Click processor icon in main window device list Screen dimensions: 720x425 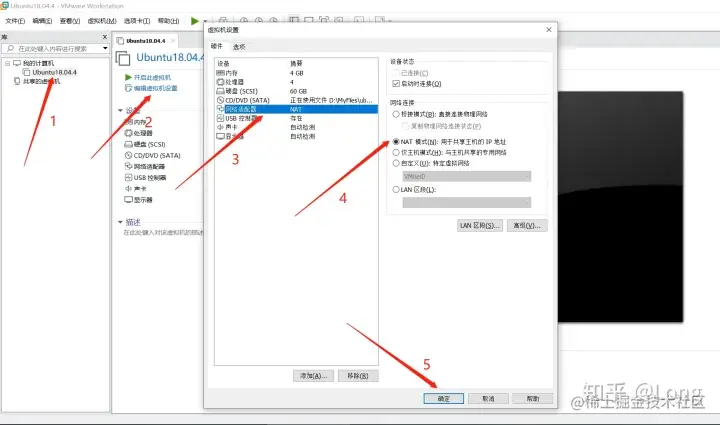tap(129, 133)
